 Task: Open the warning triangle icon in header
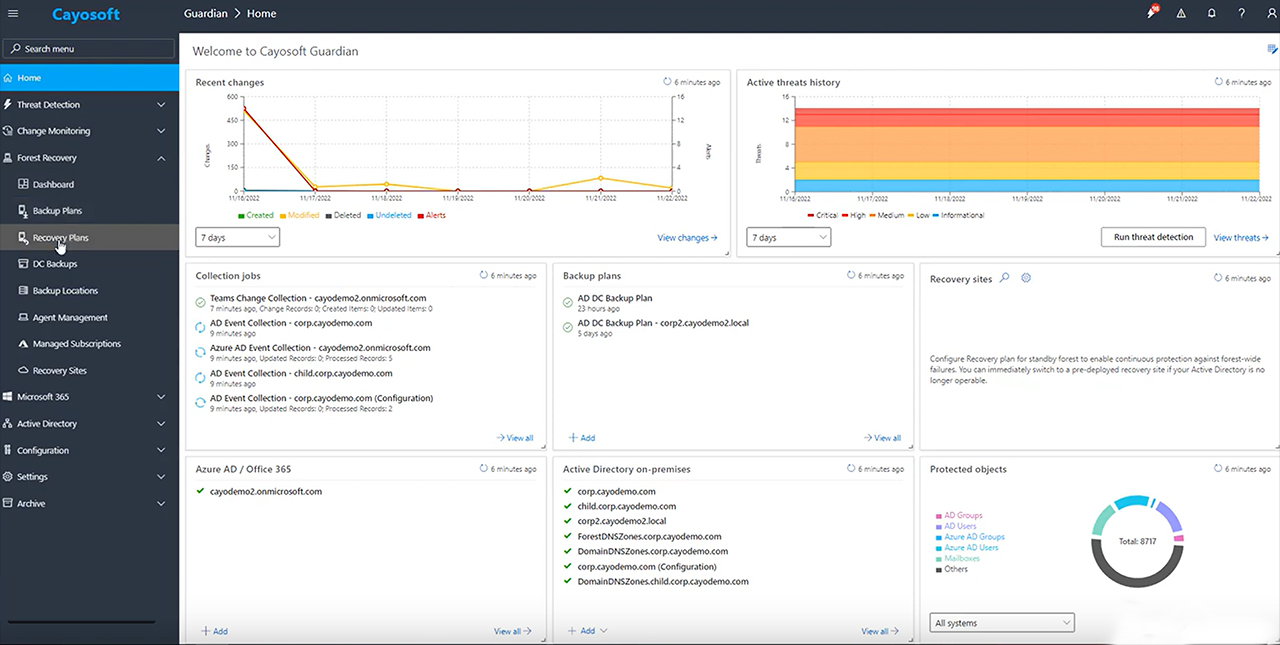tap(1182, 14)
